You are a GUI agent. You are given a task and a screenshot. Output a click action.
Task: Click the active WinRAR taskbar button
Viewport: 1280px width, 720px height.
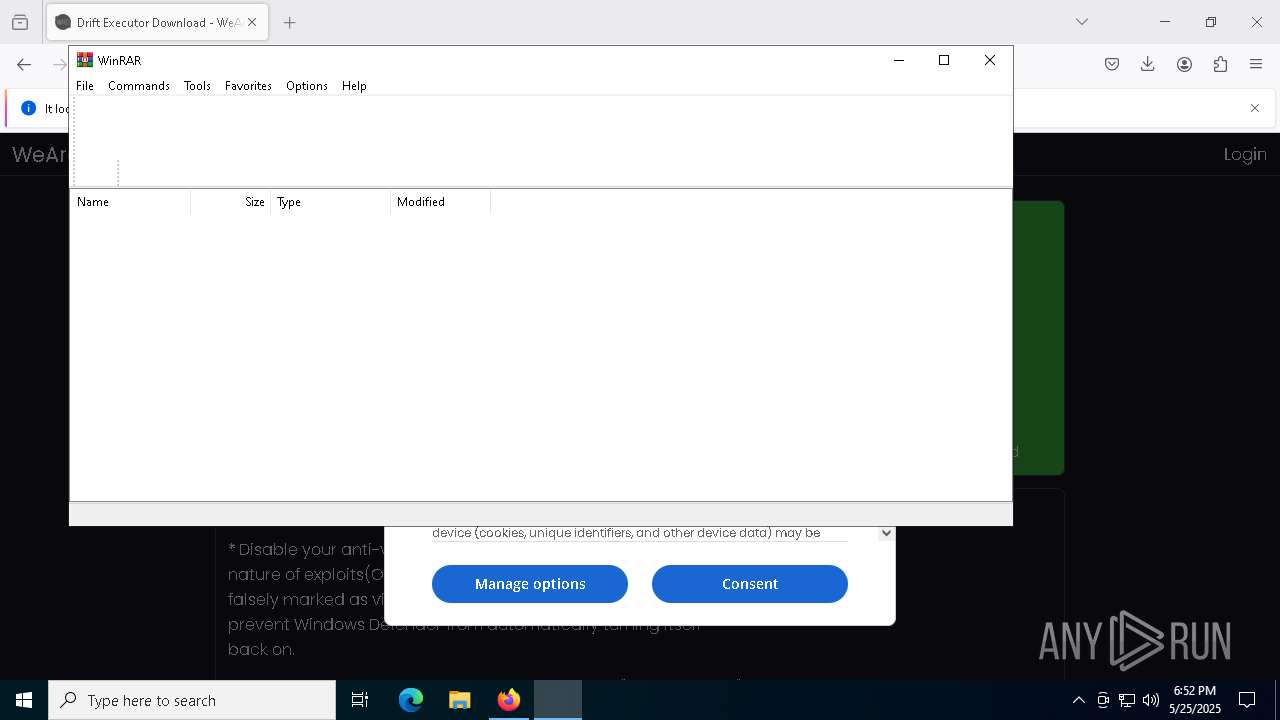pos(558,700)
